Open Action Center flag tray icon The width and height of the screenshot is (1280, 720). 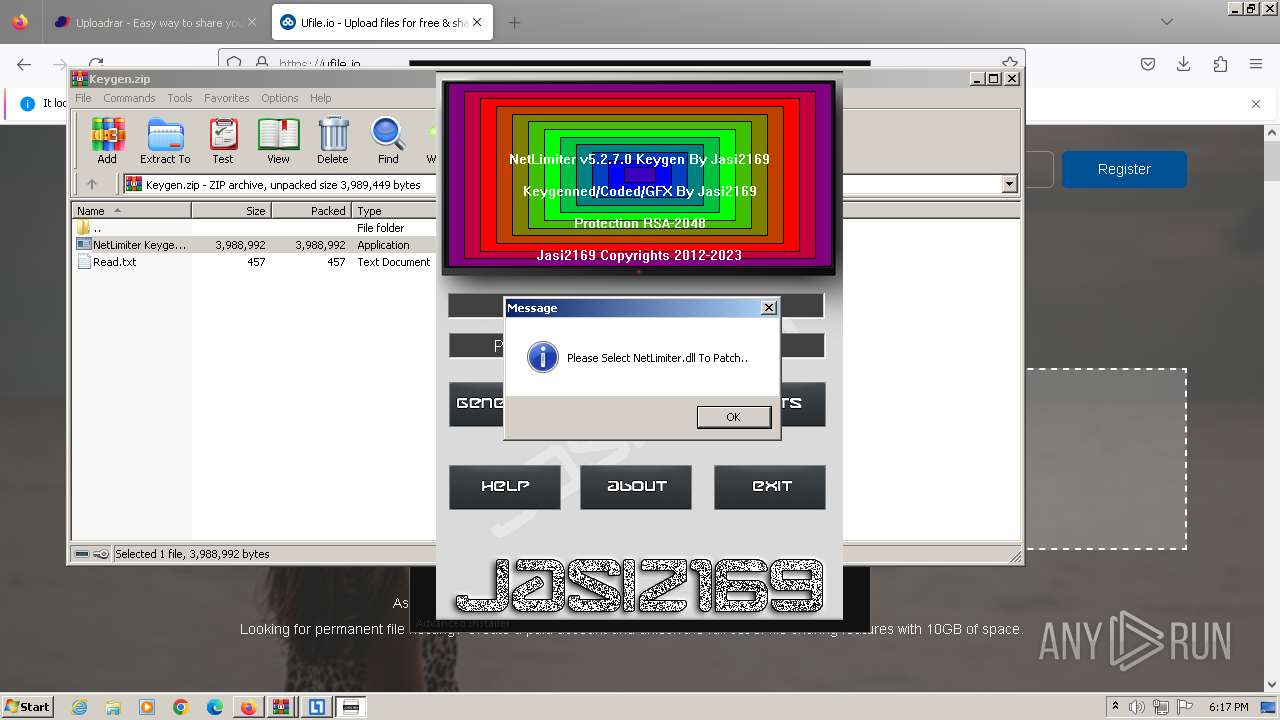click(x=1185, y=707)
